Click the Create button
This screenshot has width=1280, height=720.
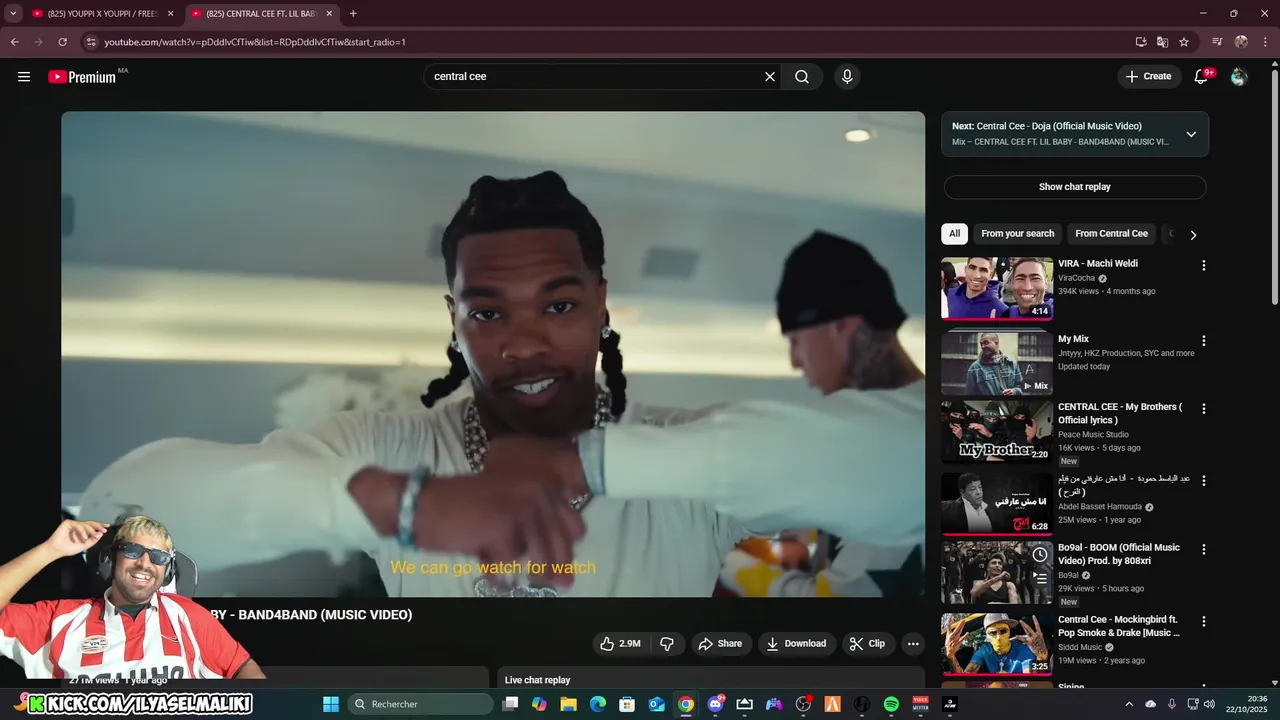pyautogui.click(x=1148, y=76)
